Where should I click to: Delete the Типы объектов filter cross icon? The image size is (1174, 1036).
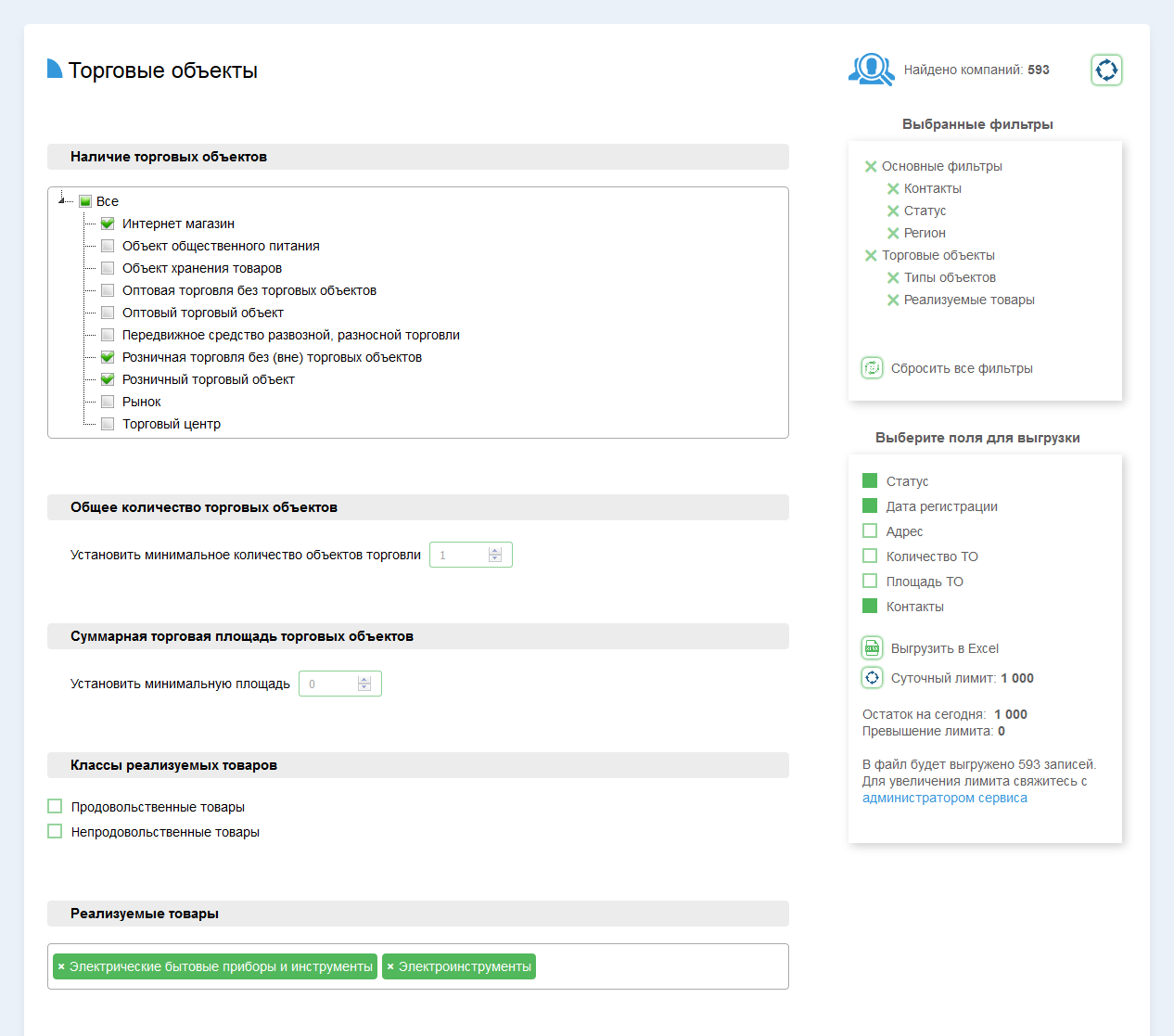pyautogui.click(x=893, y=278)
